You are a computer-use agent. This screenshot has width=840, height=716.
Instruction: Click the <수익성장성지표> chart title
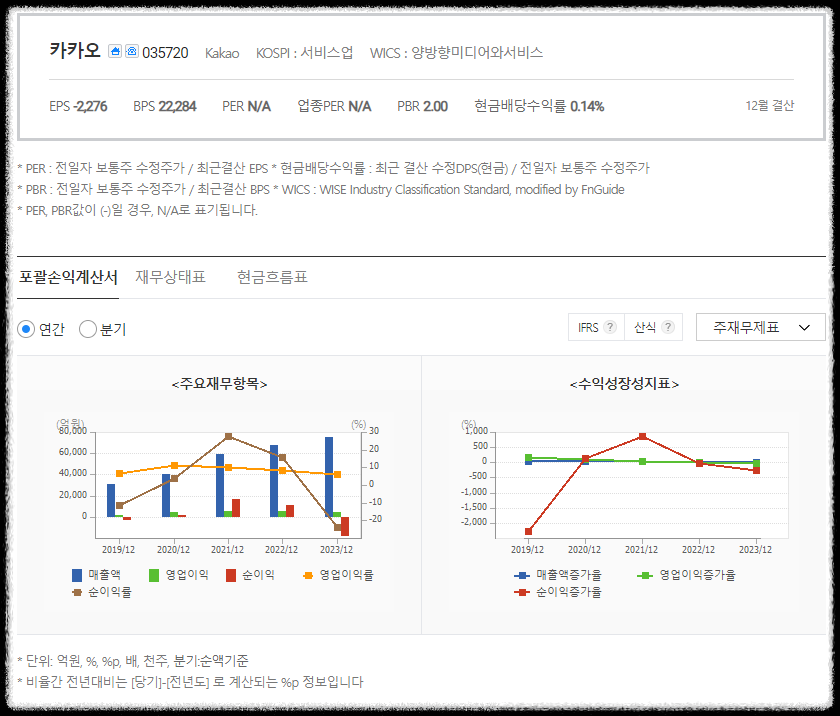(624, 383)
